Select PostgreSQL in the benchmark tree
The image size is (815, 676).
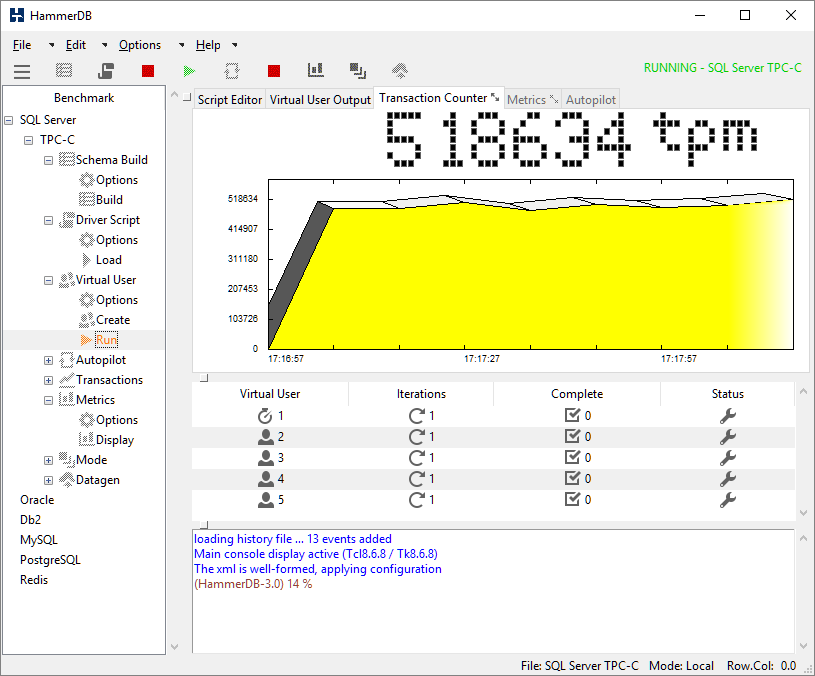click(x=50, y=560)
